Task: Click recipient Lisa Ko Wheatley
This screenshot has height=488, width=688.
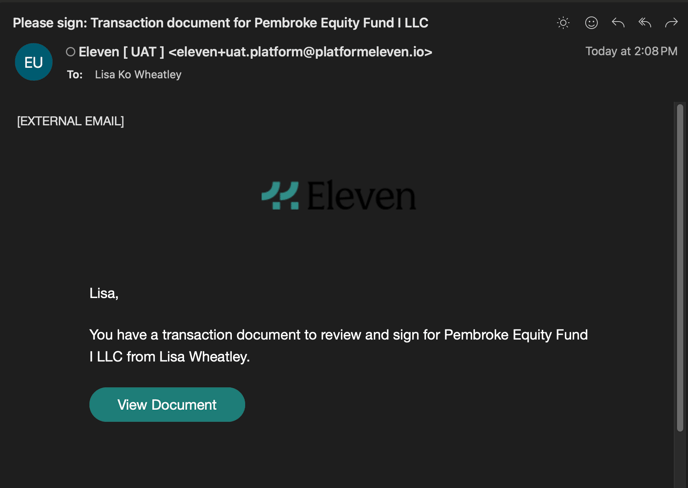Action: [x=138, y=75]
